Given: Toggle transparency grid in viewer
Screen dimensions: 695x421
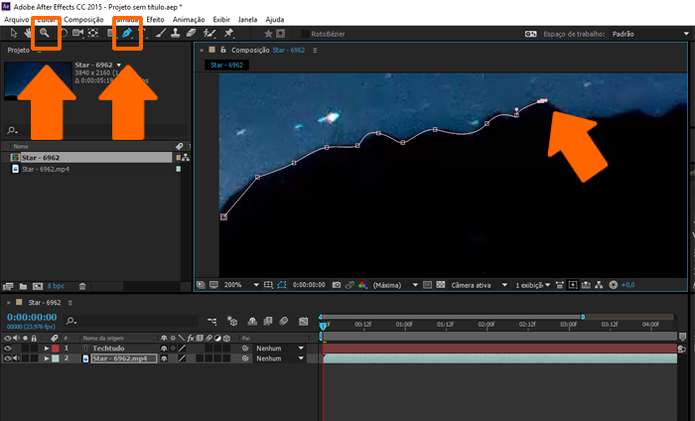Looking at the screenshot, I should click(x=441, y=285).
